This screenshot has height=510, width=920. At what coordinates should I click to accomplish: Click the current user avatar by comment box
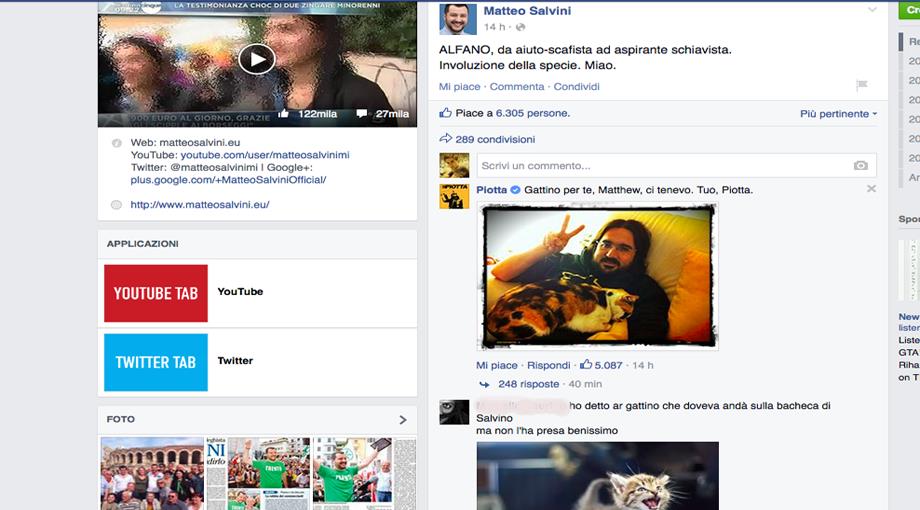pyautogui.click(x=454, y=166)
